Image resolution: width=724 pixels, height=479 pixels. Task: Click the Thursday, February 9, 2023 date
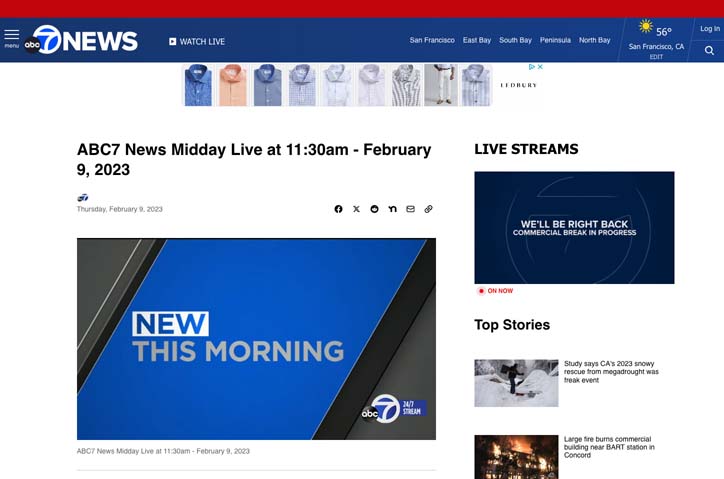[120, 209]
